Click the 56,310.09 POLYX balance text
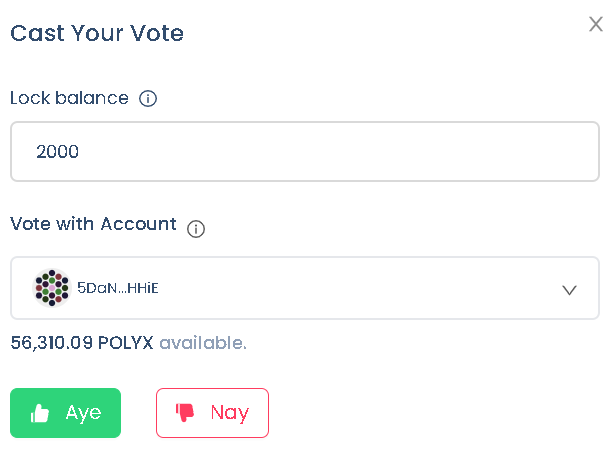The width and height of the screenshot is (611, 450). click(82, 343)
